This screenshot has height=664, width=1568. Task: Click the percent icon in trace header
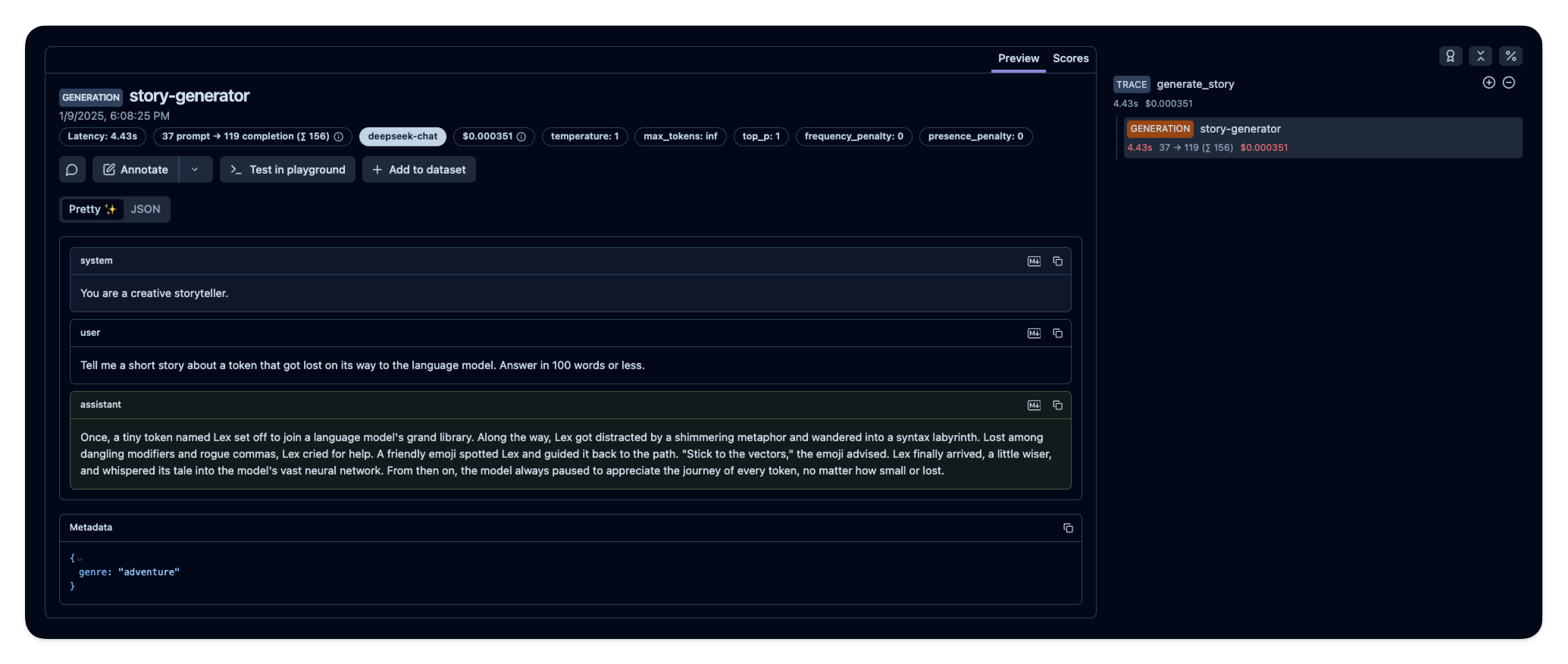coord(1510,56)
